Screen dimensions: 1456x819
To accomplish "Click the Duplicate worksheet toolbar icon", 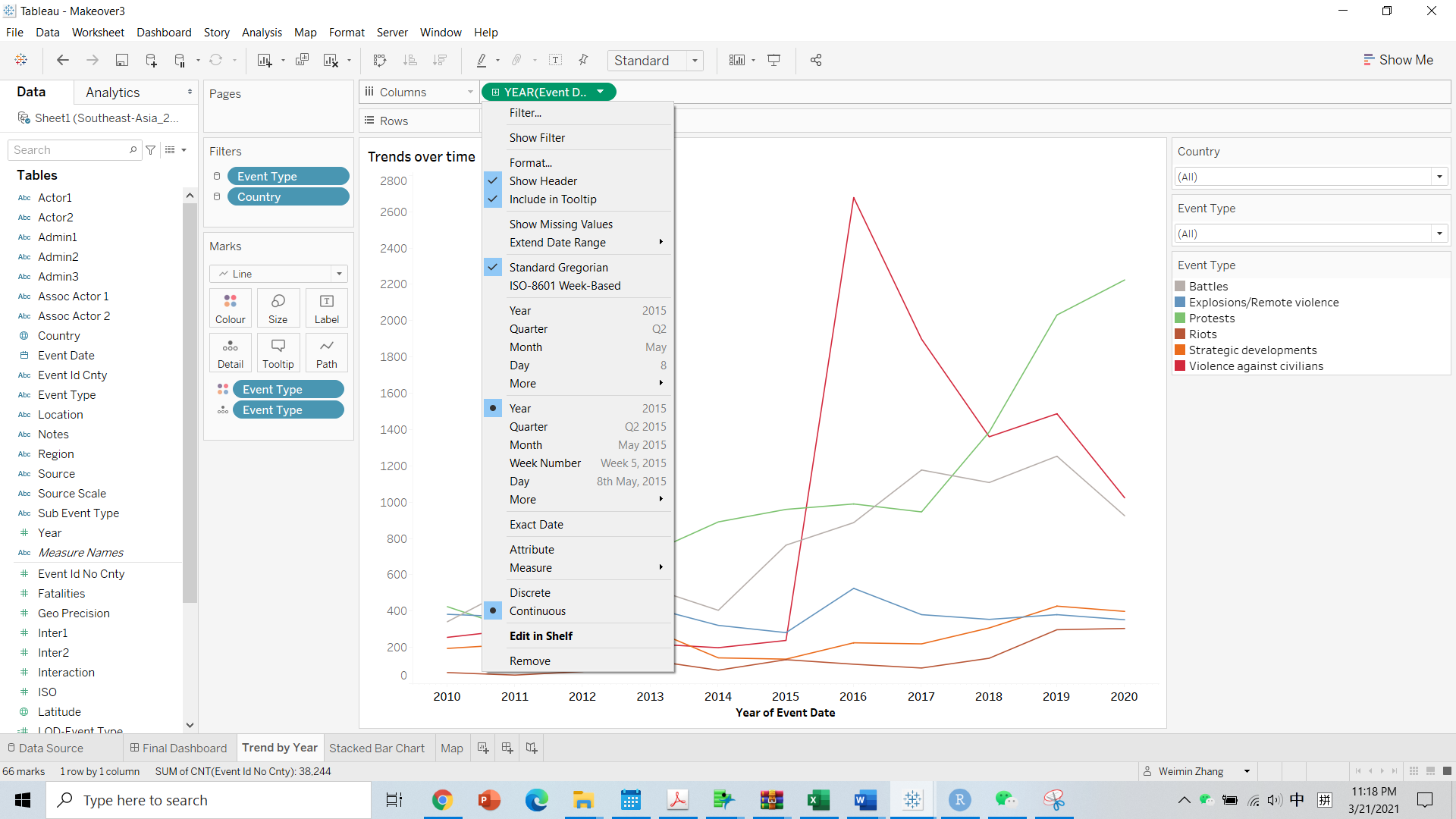I will coord(302,61).
